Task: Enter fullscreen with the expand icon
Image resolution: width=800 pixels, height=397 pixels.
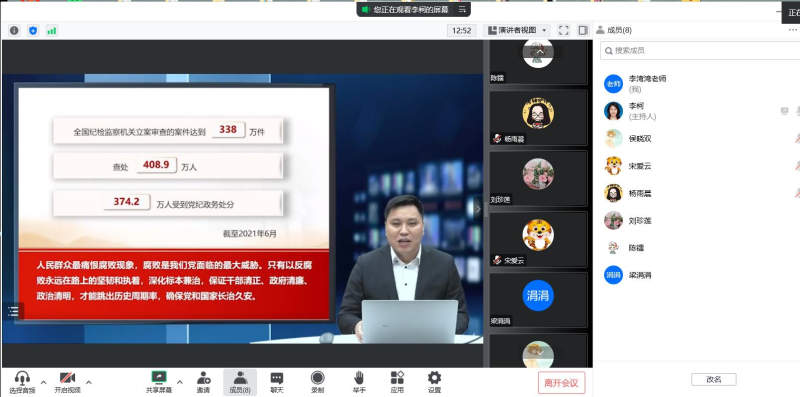Action: [563, 30]
